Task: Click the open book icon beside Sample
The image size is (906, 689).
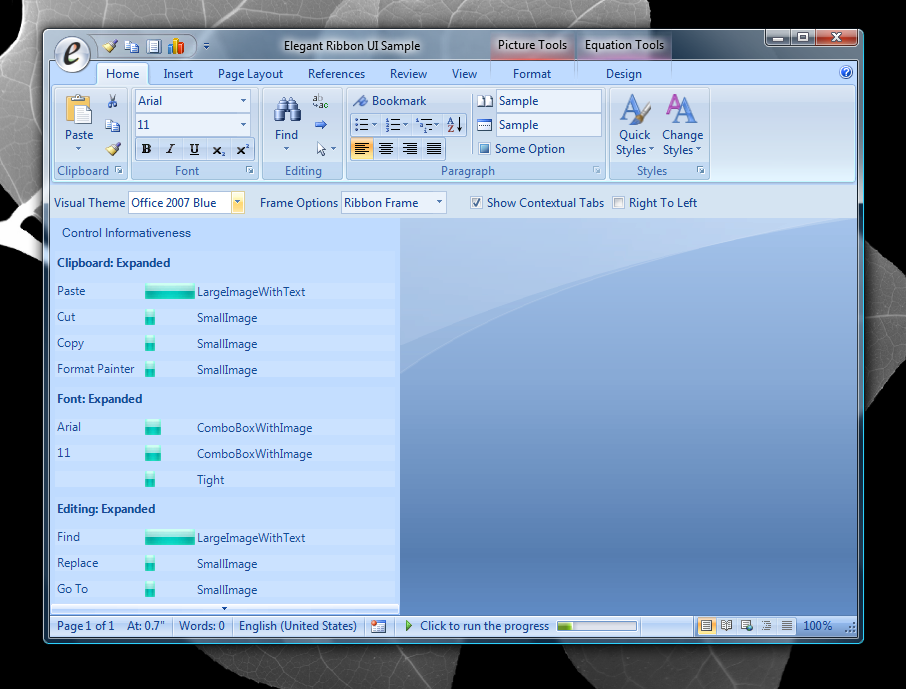Action: click(x=485, y=101)
